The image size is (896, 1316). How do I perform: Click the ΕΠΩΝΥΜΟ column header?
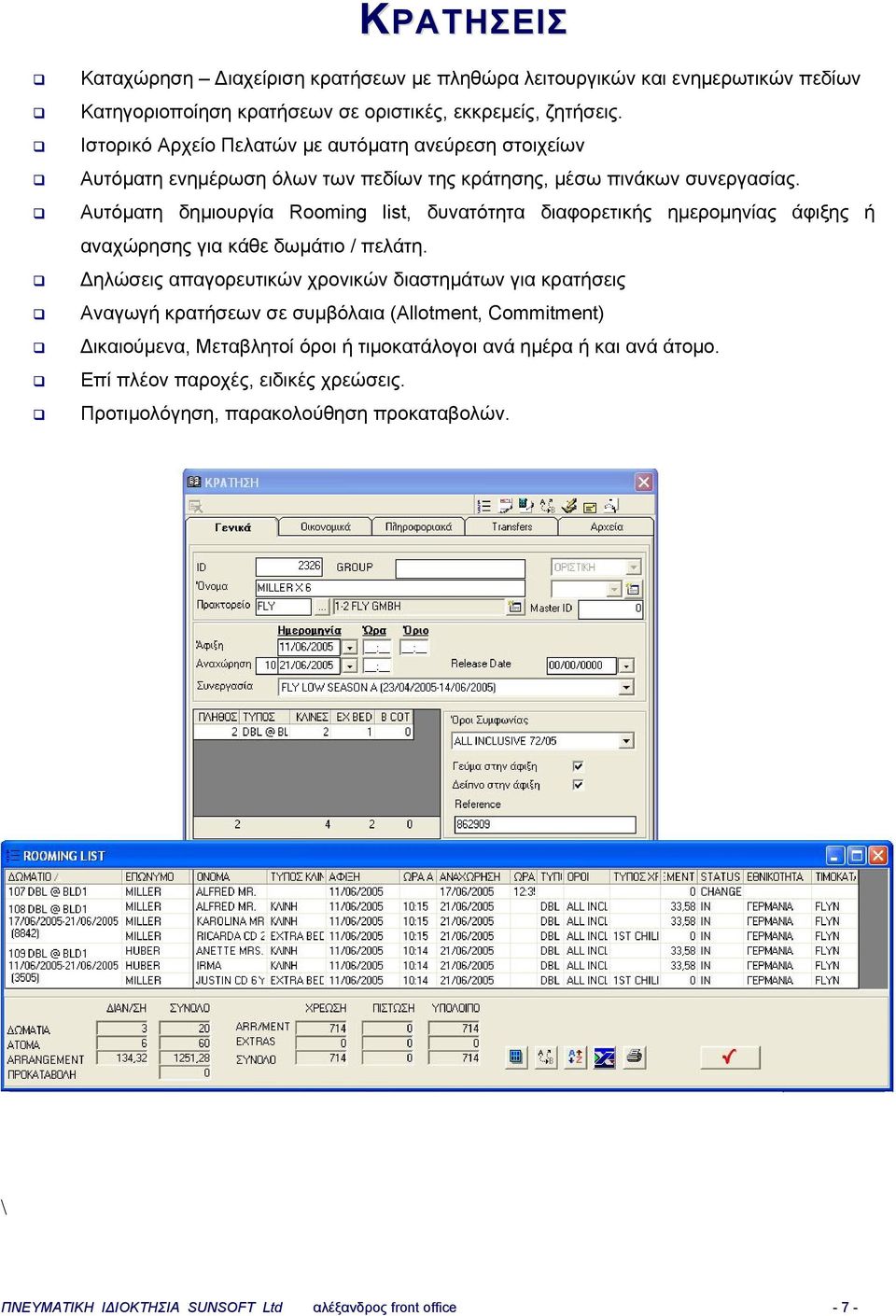157,877
